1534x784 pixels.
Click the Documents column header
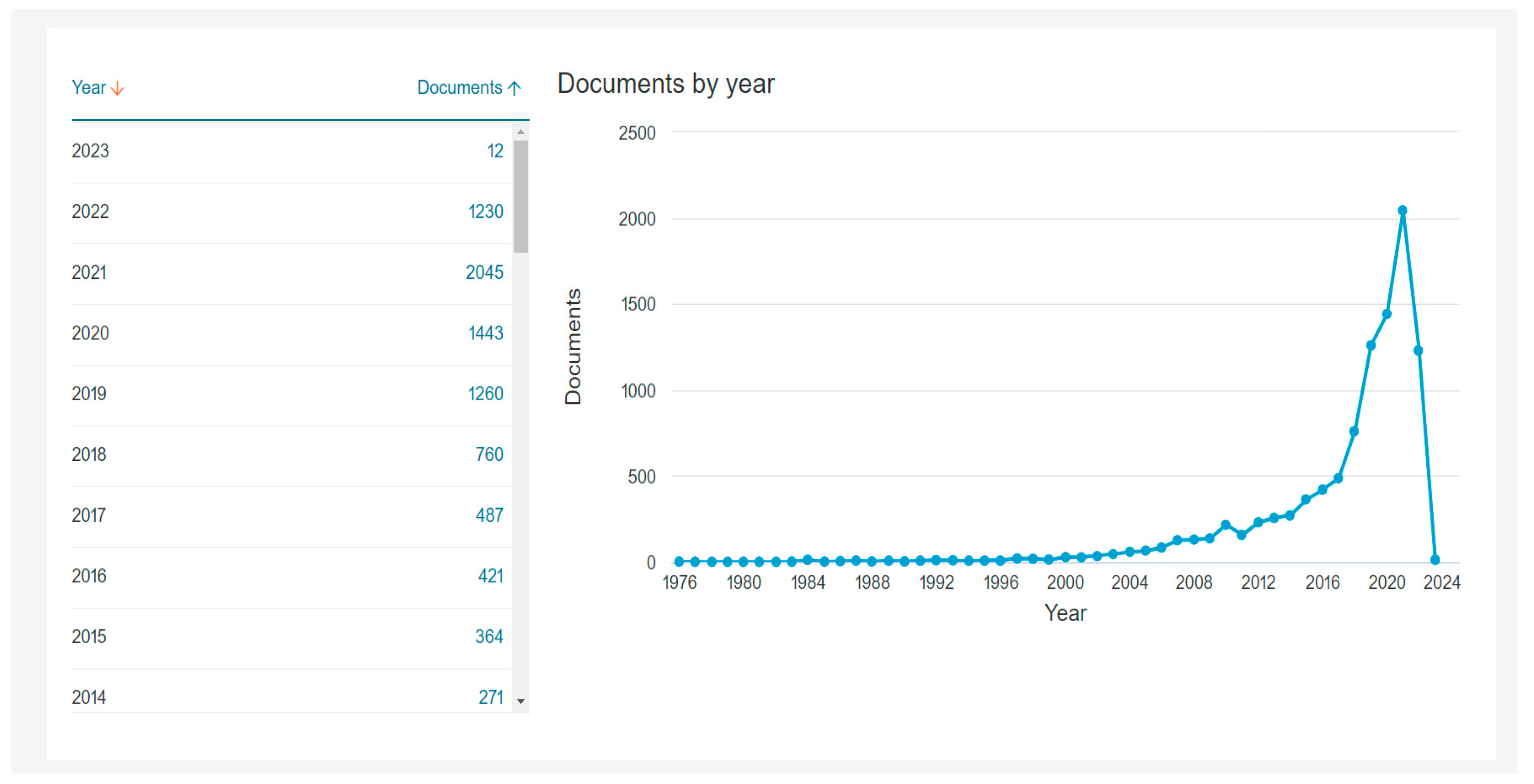tap(459, 87)
